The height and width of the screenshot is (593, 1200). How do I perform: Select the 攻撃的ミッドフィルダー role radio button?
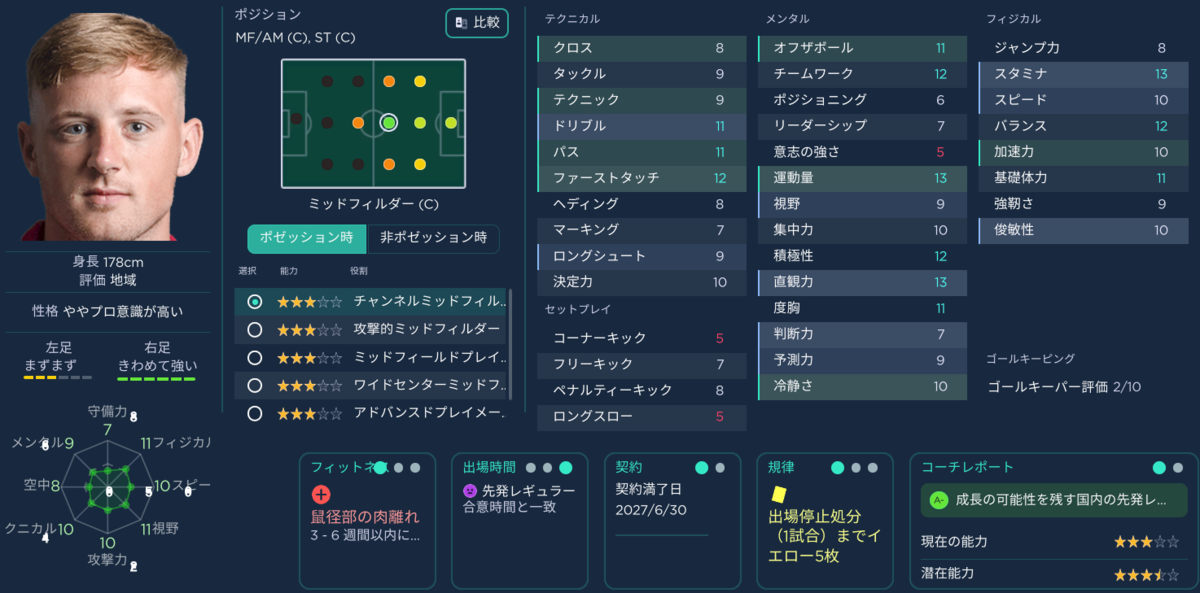pos(255,329)
